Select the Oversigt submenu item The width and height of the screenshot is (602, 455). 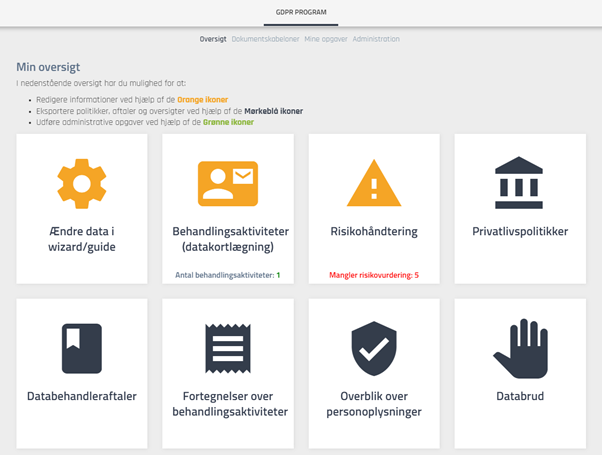(213, 39)
